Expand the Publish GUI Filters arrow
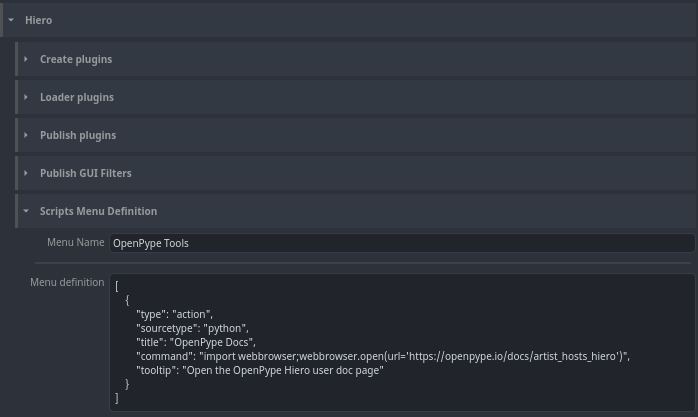 tap(26, 173)
